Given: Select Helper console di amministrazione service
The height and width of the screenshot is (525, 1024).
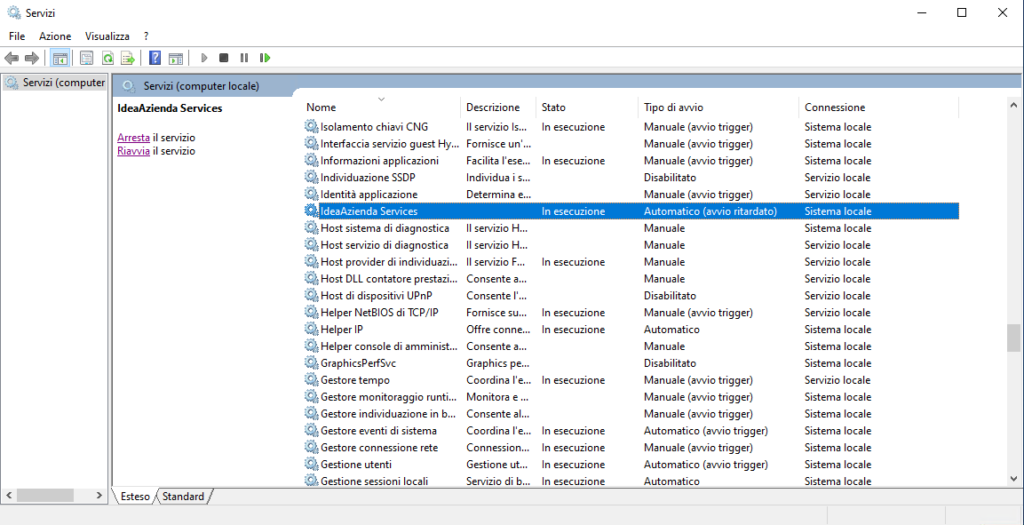Looking at the screenshot, I should point(631,346).
